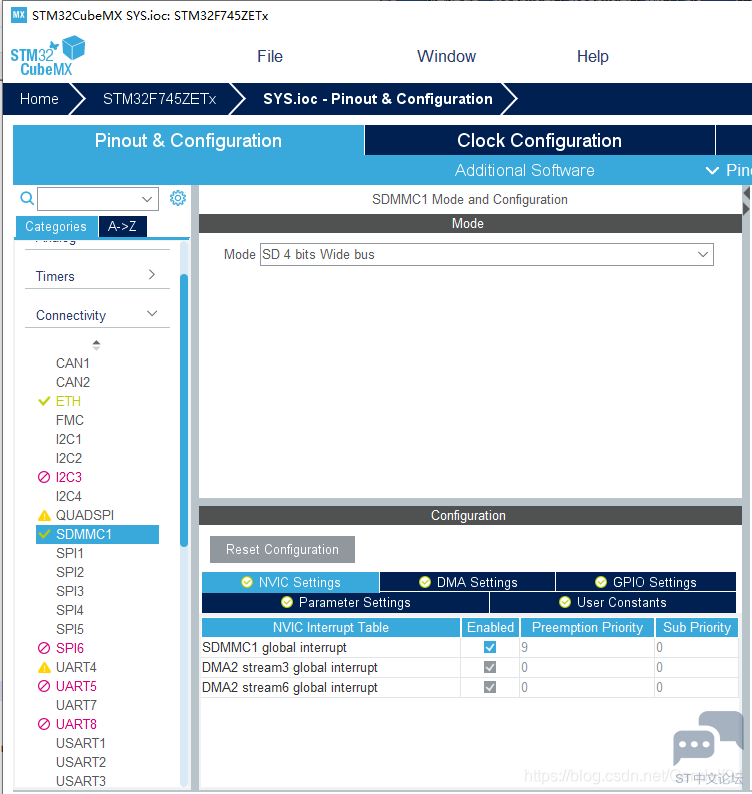Select I2C1 peripheral
The image size is (752, 794).
pos(69,440)
